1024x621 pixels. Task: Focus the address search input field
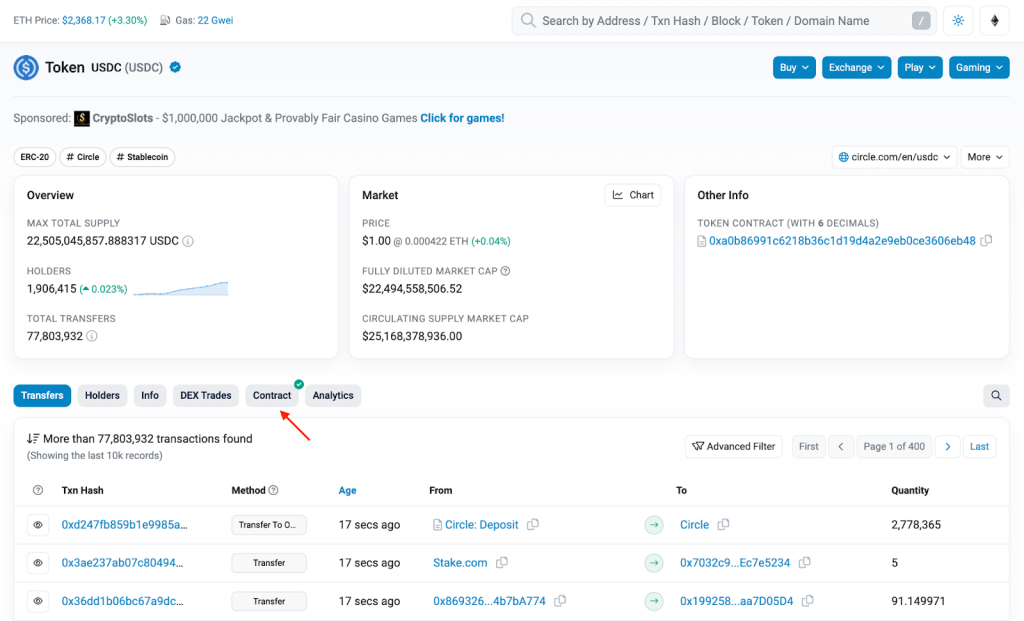coord(724,21)
